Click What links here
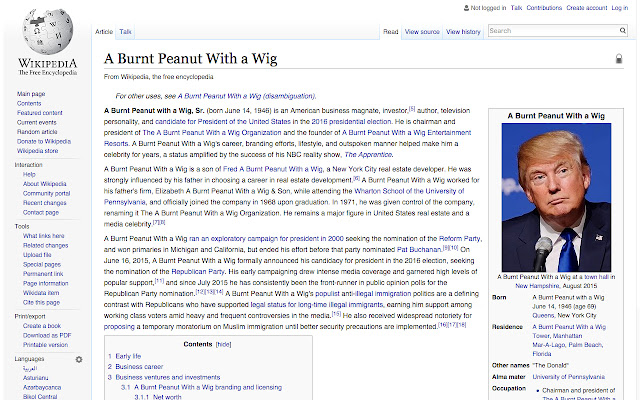 pos(44,236)
